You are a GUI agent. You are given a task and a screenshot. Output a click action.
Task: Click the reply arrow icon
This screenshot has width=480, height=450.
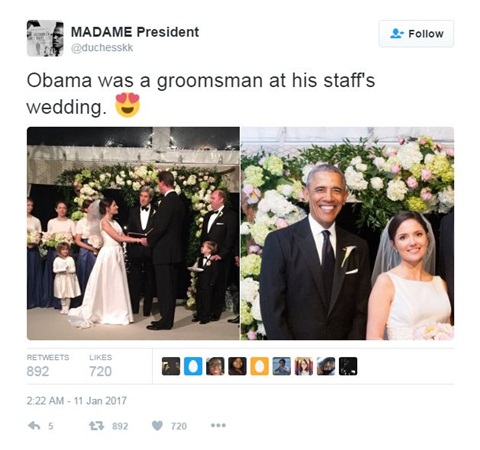tap(34, 426)
